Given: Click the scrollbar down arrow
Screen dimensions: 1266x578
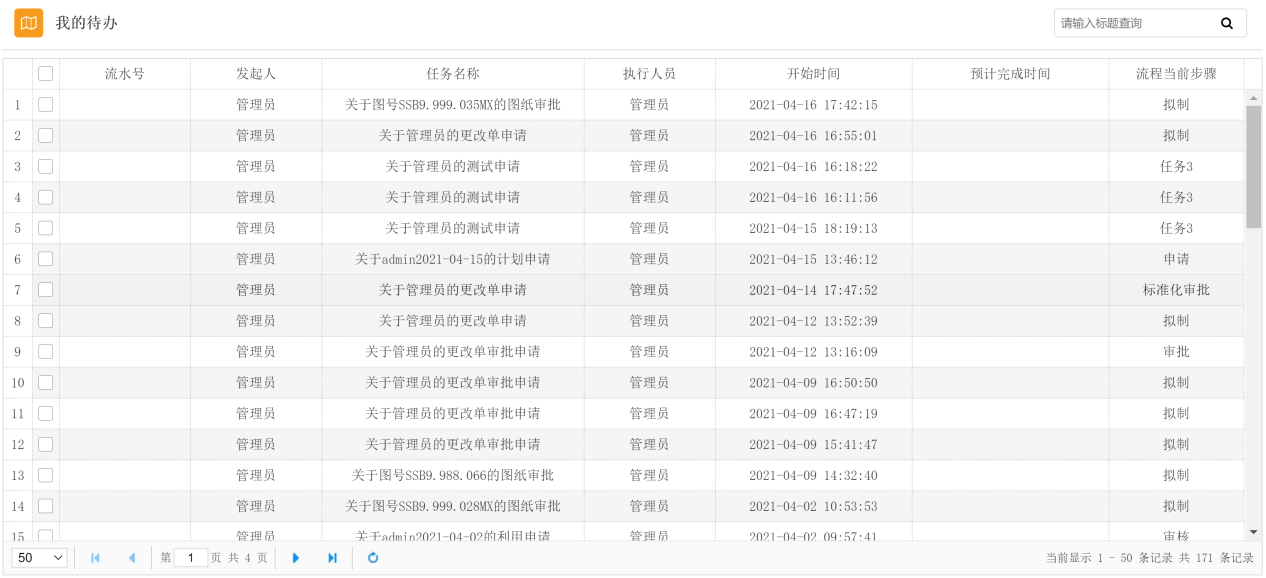Looking at the screenshot, I should click(x=1254, y=532).
